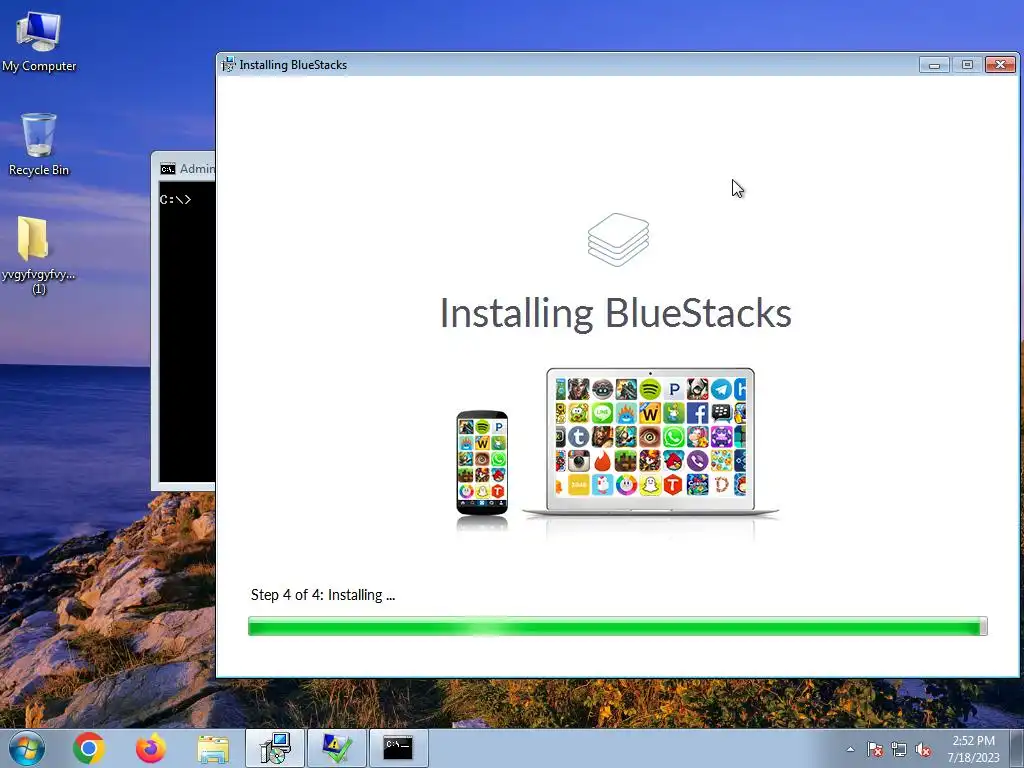
Task: Open the Action Center flag tray icon
Action: 875,749
